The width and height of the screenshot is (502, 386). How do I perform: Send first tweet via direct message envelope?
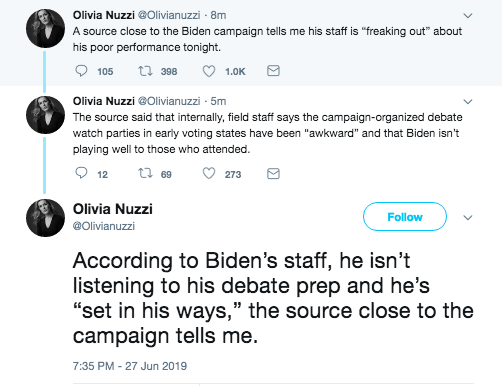[x=273, y=71]
